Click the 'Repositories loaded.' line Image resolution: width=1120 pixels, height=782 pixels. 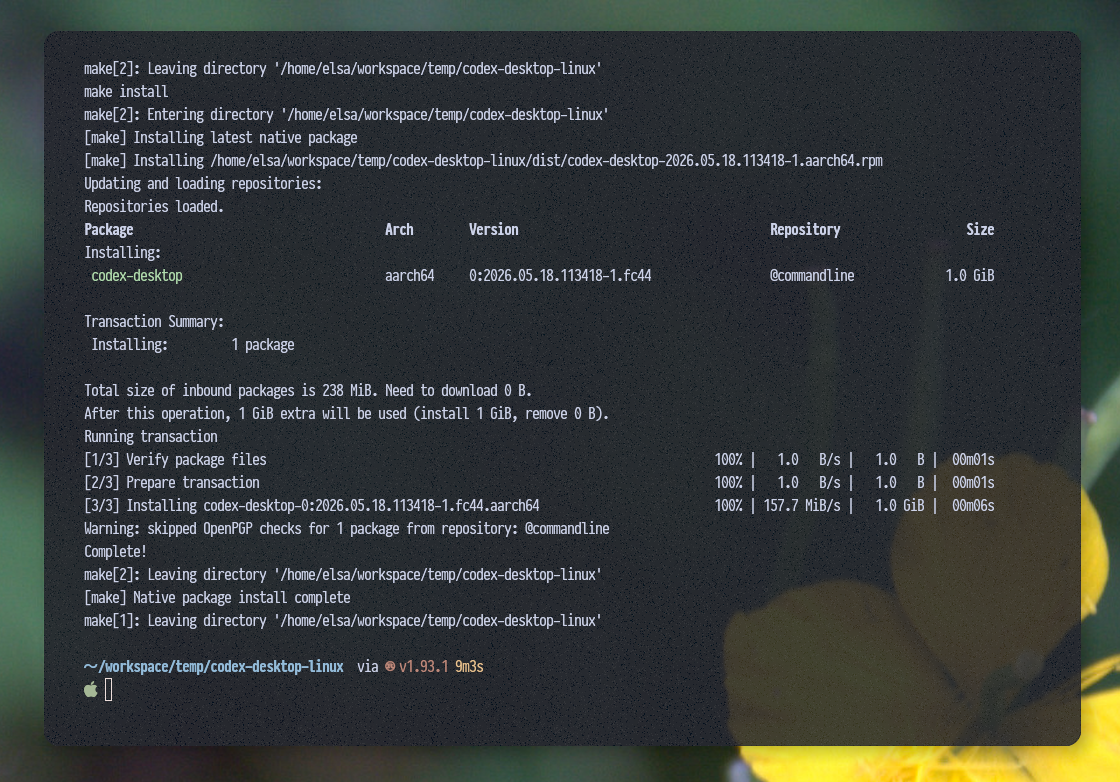click(x=154, y=207)
